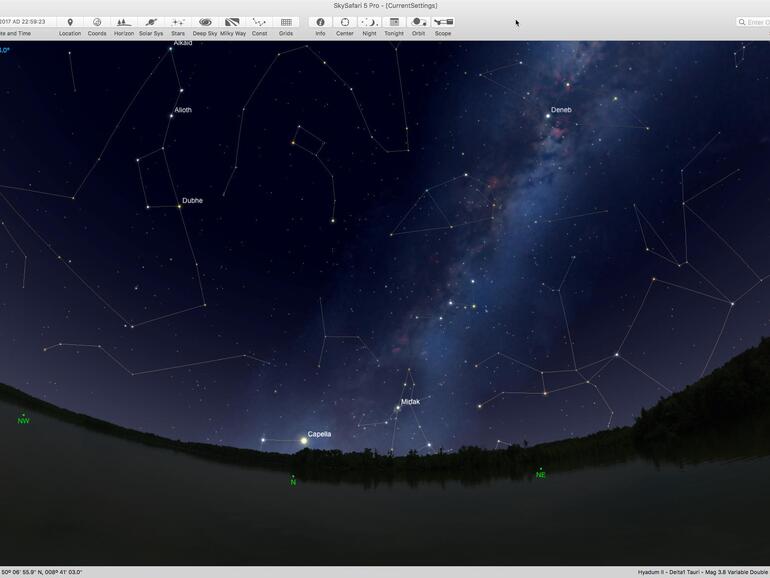Click the search field at top right
The image size is (770, 578).
[x=753, y=22]
